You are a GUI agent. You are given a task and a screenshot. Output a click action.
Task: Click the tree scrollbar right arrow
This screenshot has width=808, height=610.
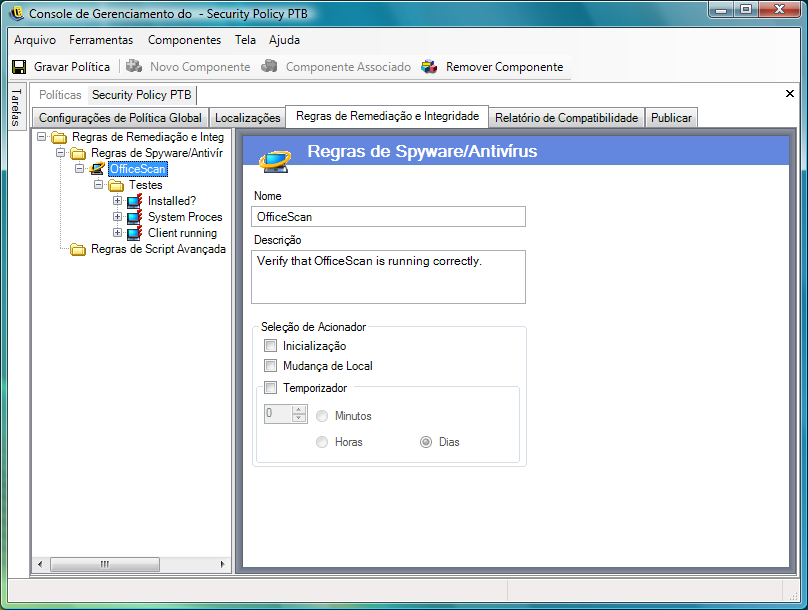click(x=222, y=564)
